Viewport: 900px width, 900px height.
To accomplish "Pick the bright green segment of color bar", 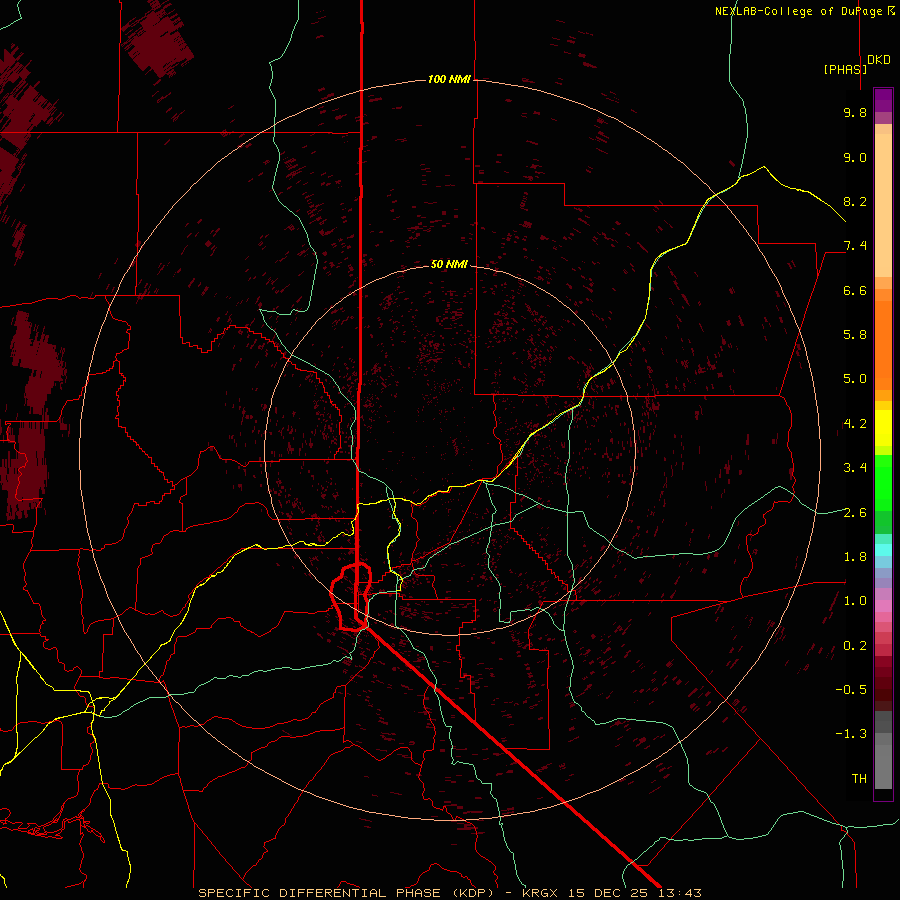I will [x=883, y=482].
